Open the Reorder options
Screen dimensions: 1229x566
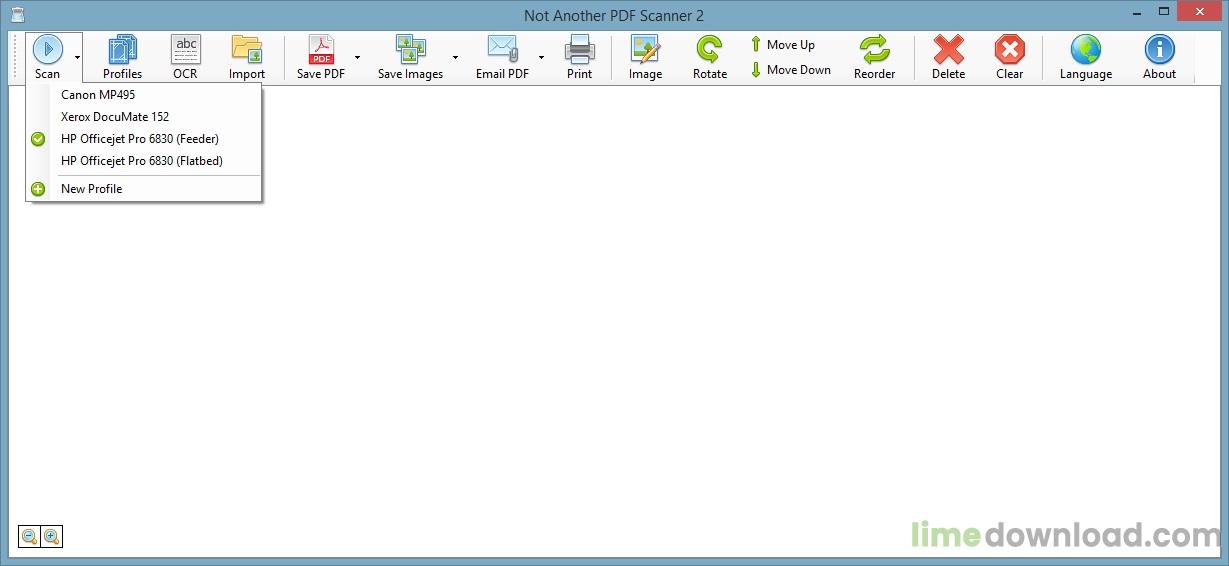874,57
